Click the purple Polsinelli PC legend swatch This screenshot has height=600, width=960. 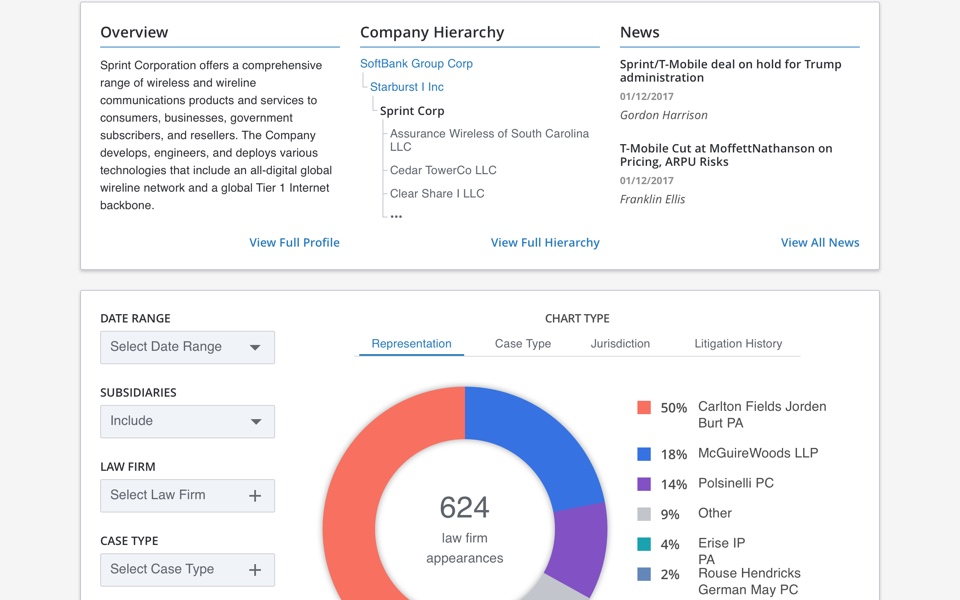click(x=644, y=484)
